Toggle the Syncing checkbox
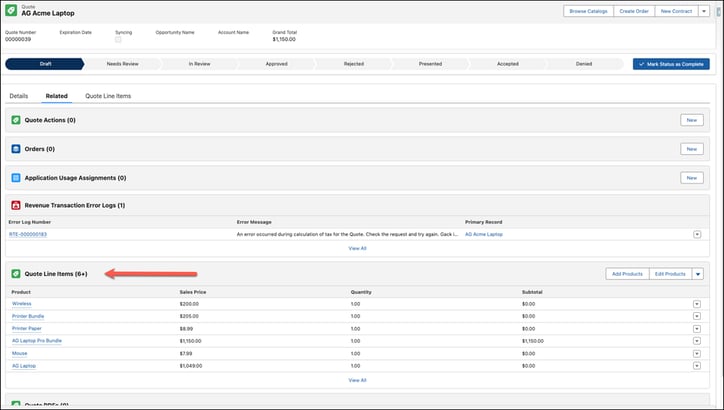Viewport: 724px width, 410px height. click(118, 40)
